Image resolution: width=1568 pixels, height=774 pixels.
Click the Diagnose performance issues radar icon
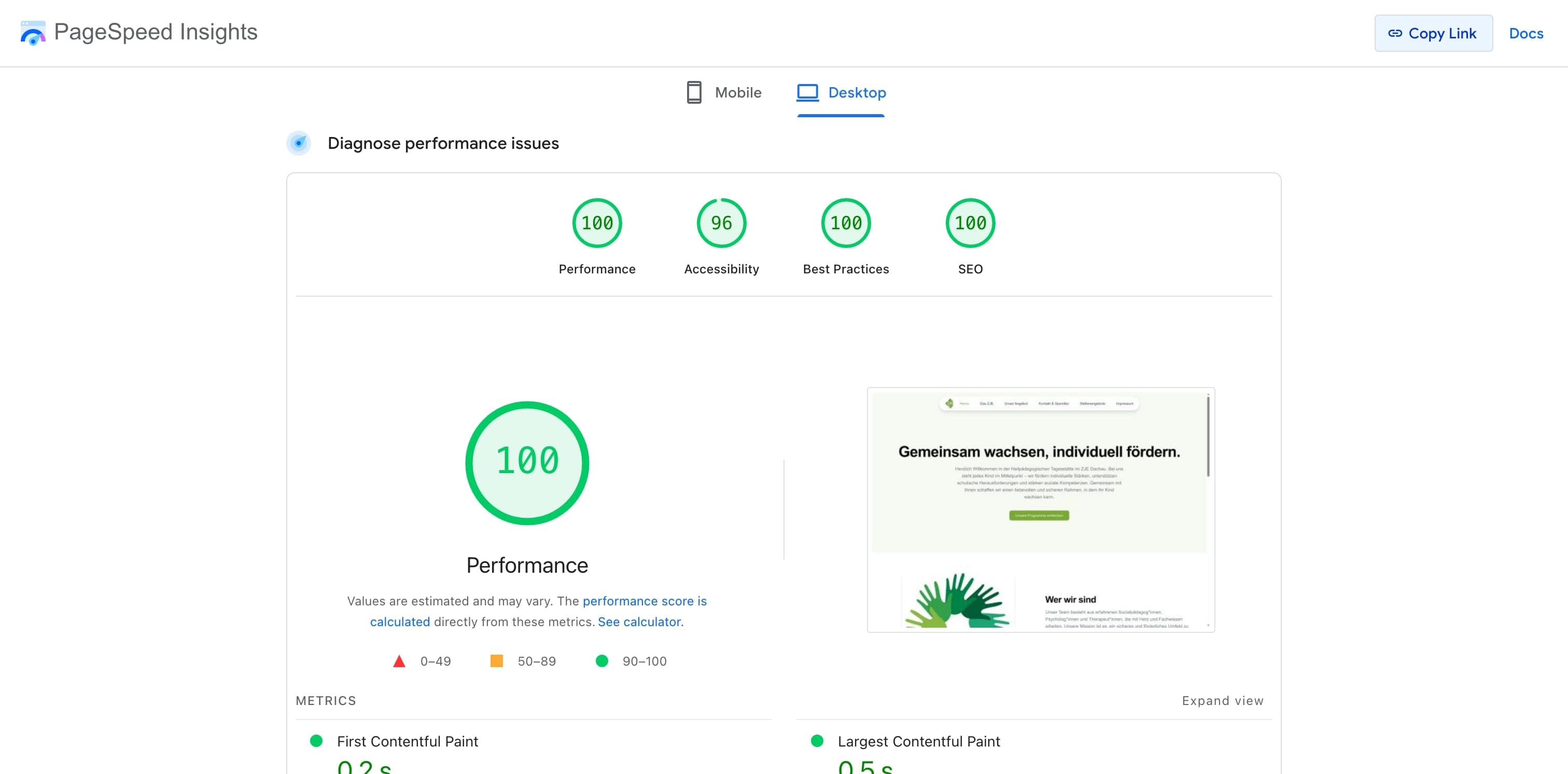pyautogui.click(x=298, y=144)
